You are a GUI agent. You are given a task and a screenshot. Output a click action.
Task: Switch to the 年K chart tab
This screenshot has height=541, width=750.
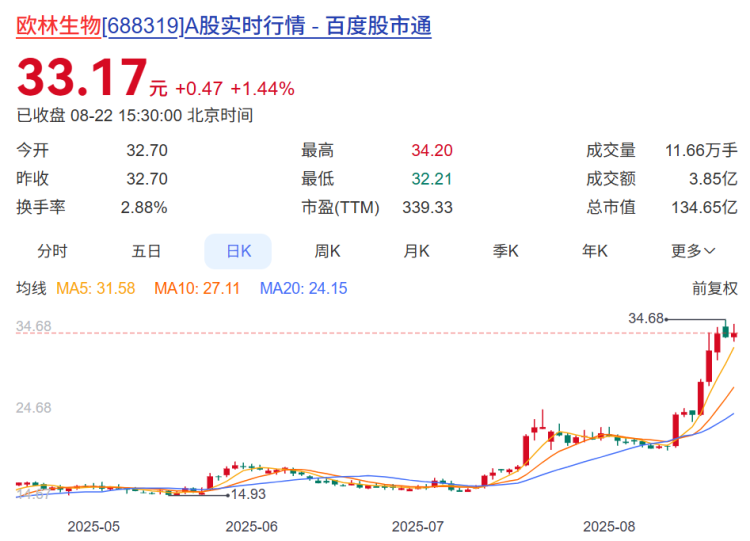595,251
